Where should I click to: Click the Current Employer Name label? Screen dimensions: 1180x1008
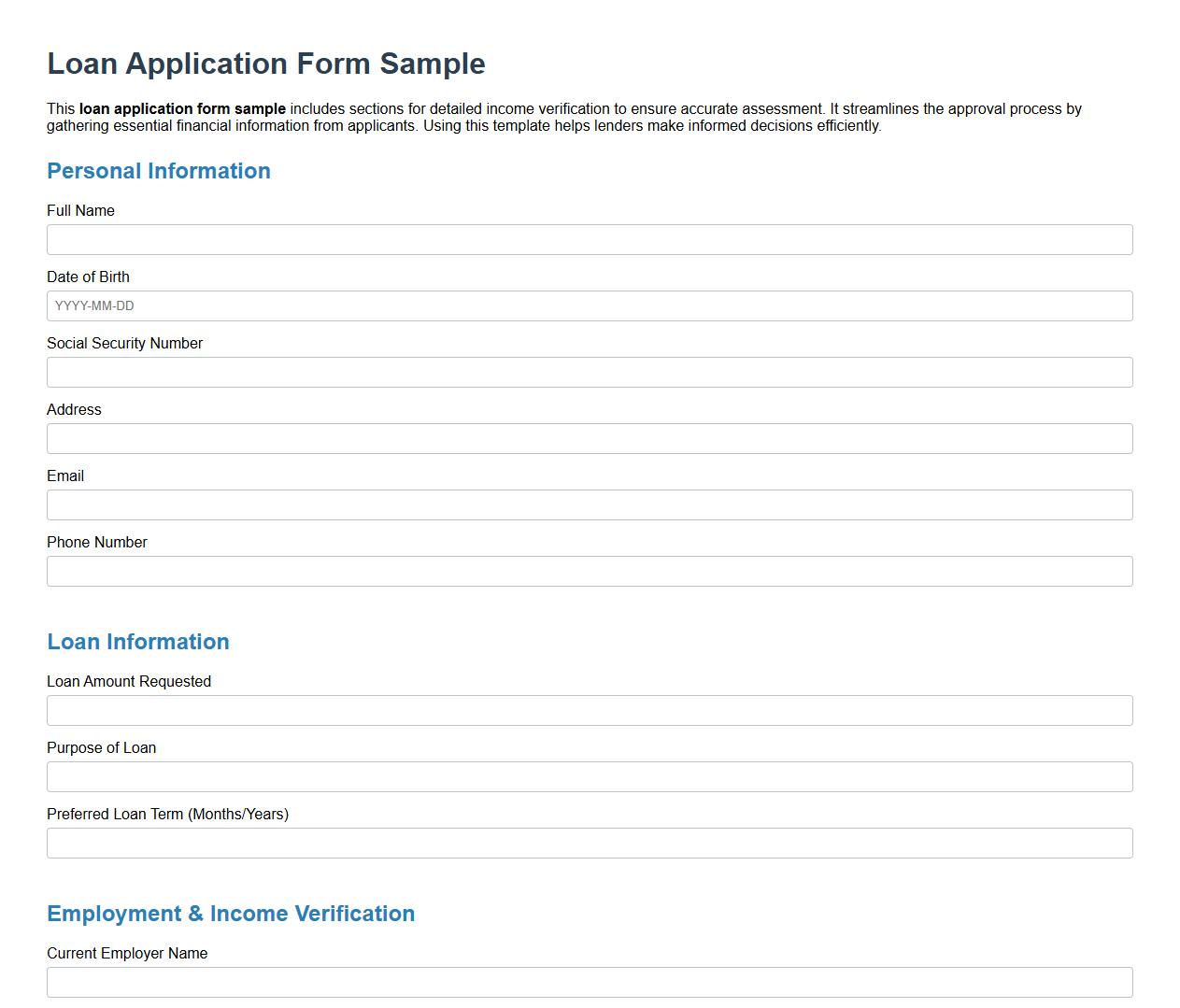coord(126,953)
